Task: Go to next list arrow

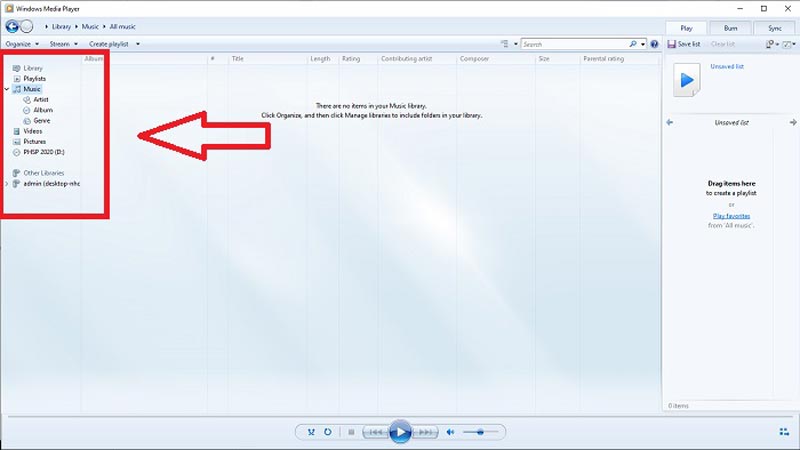Action: pyautogui.click(x=793, y=122)
